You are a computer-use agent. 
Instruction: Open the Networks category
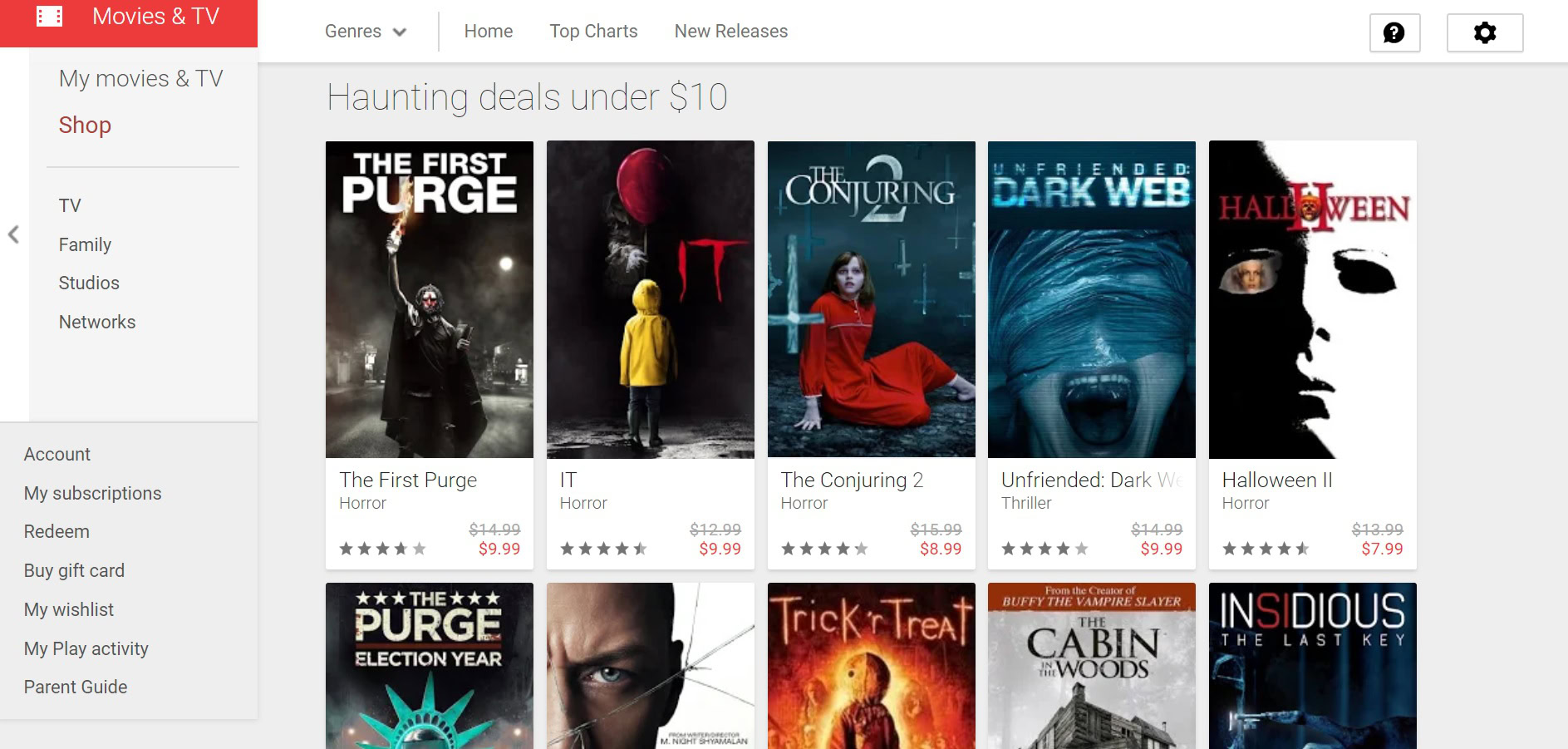[x=97, y=322]
